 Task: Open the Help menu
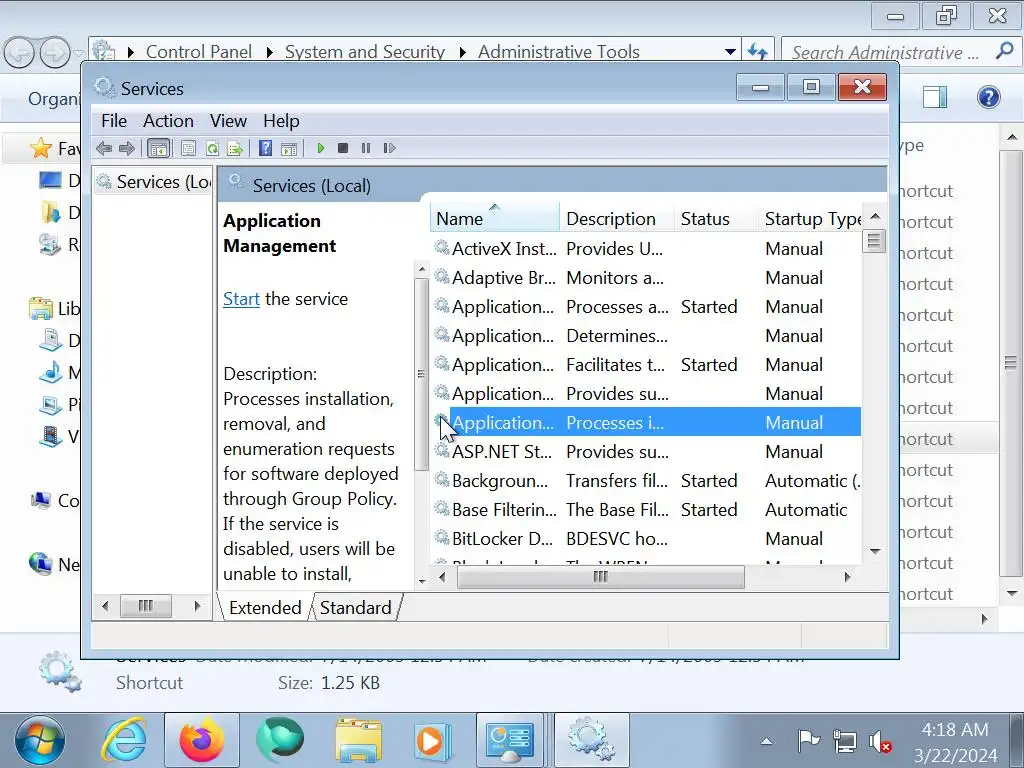(x=281, y=121)
